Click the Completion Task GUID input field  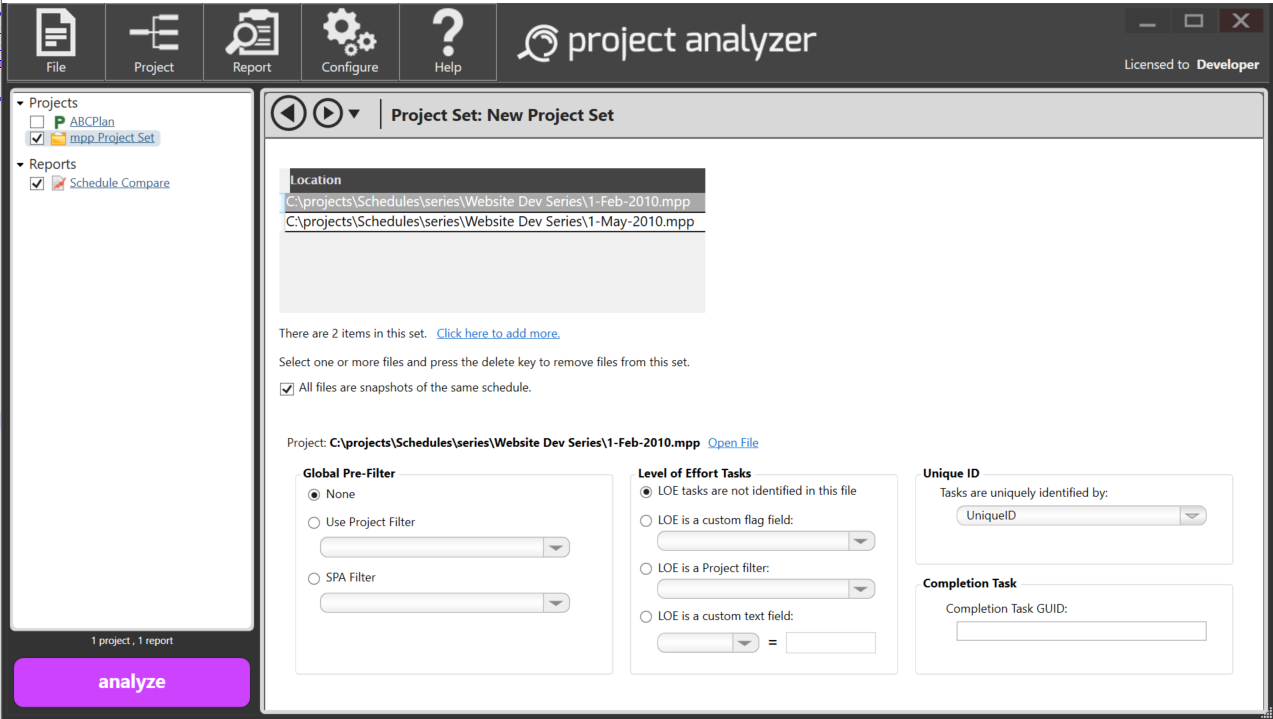pyautogui.click(x=1081, y=631)
